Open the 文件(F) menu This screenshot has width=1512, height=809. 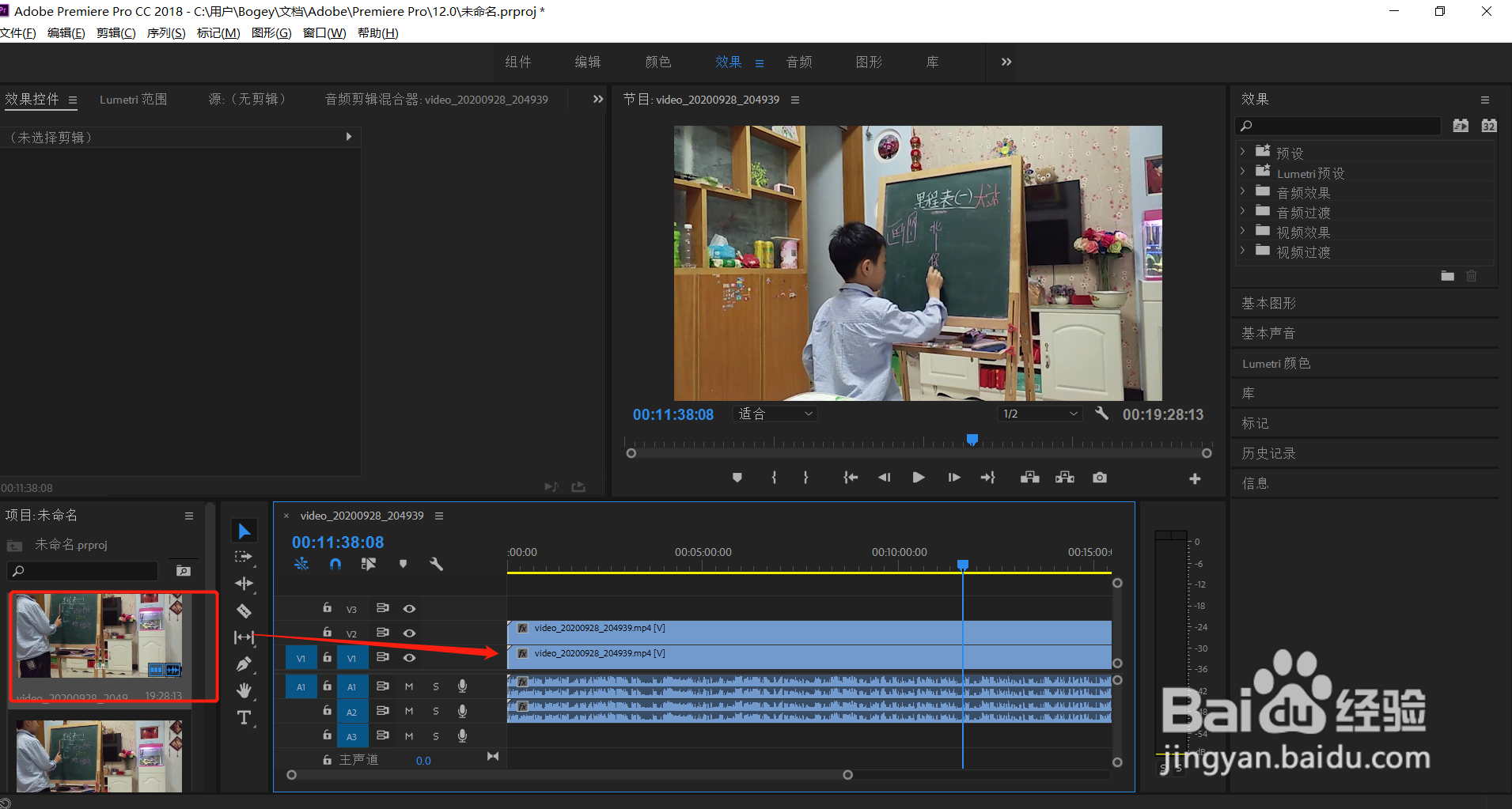click(x=18, y=33)
